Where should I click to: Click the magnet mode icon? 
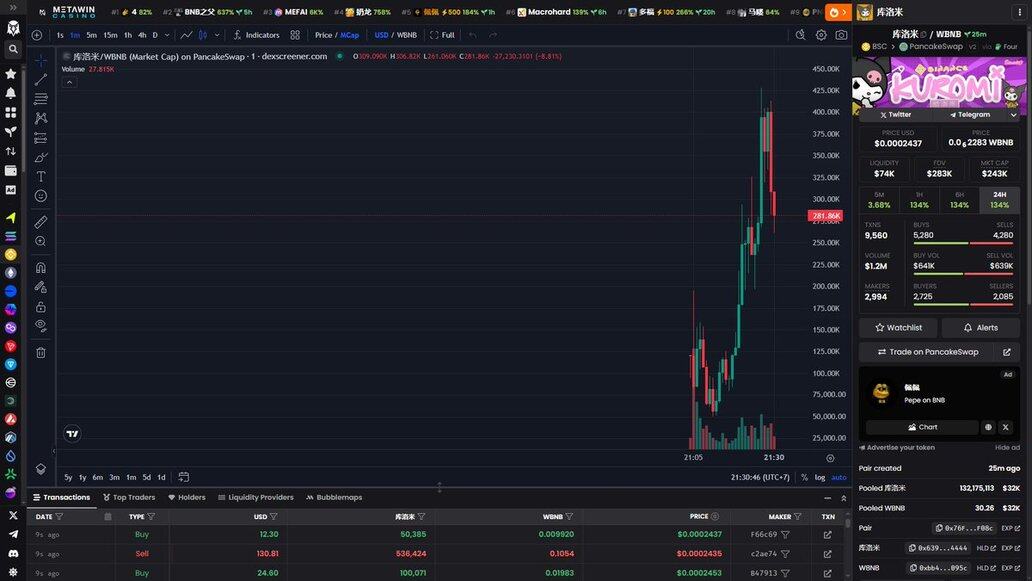coord(41,267)
